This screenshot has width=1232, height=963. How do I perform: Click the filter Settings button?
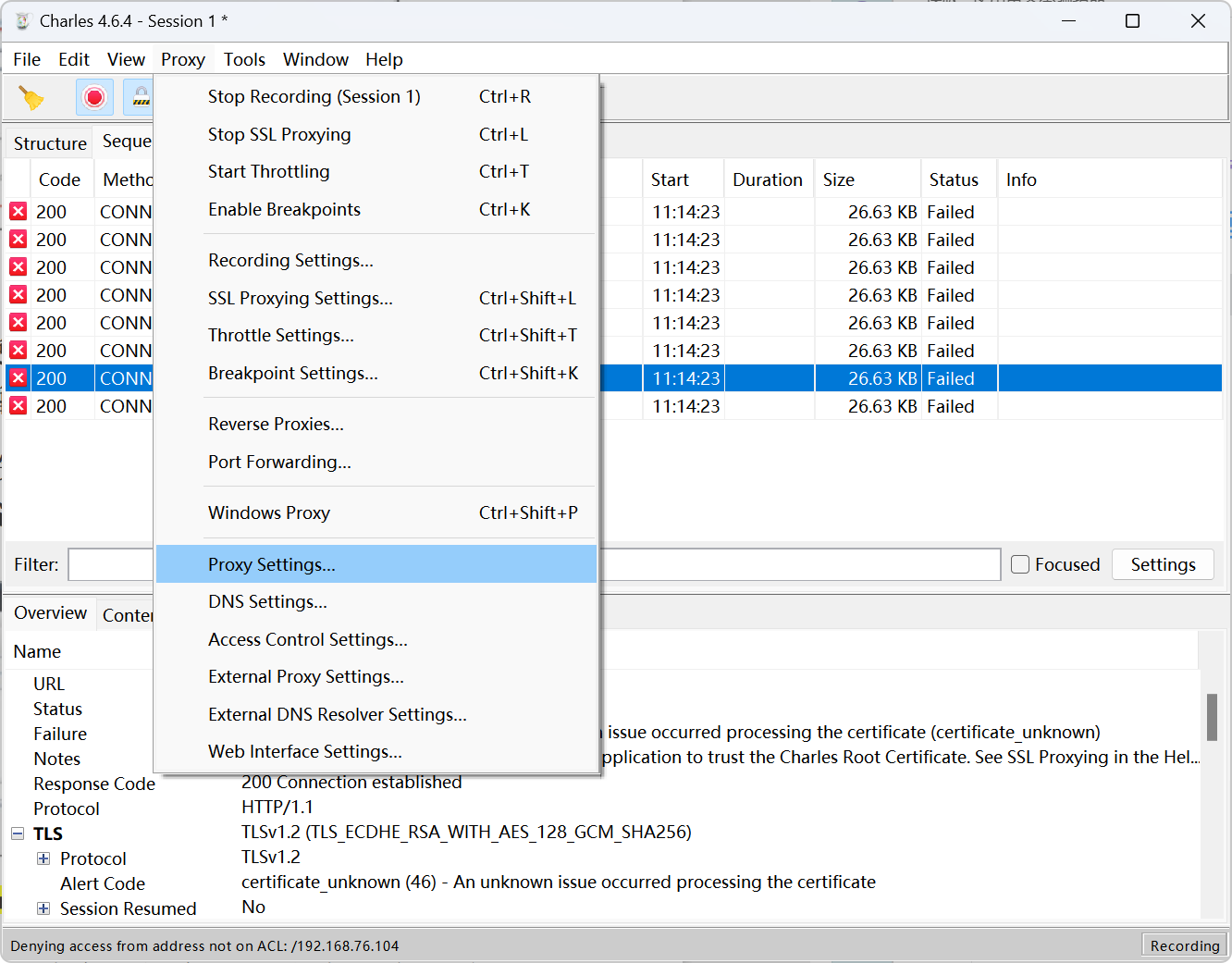point(1163,564)
